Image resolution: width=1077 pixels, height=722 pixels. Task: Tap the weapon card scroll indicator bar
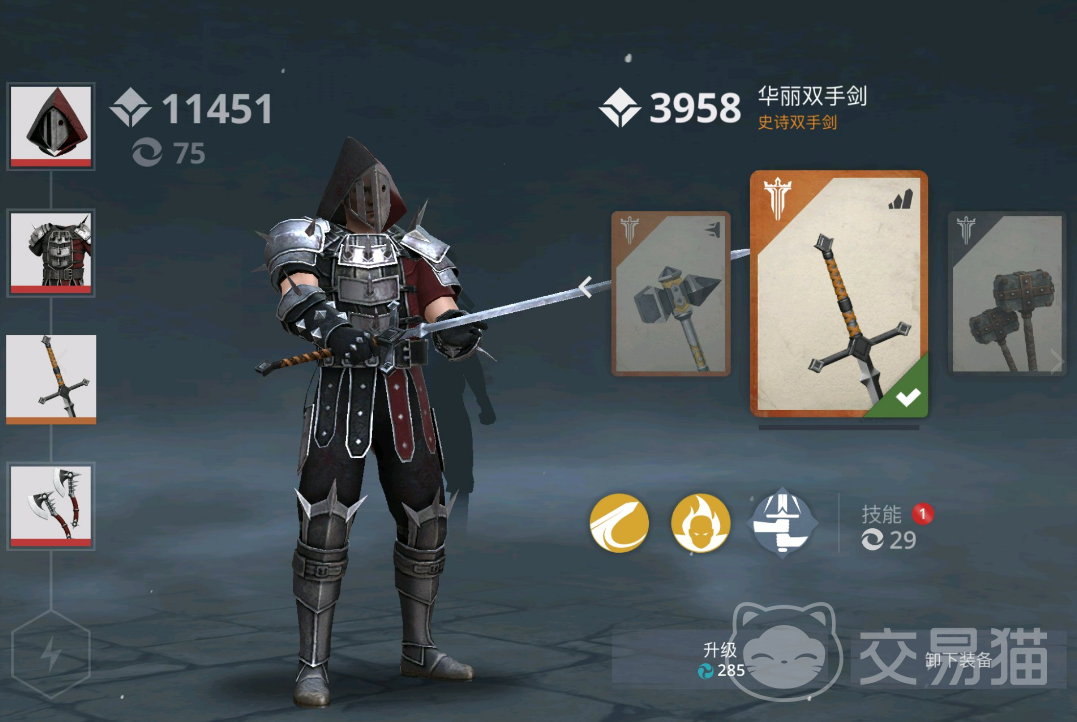(x=839, y=427)
